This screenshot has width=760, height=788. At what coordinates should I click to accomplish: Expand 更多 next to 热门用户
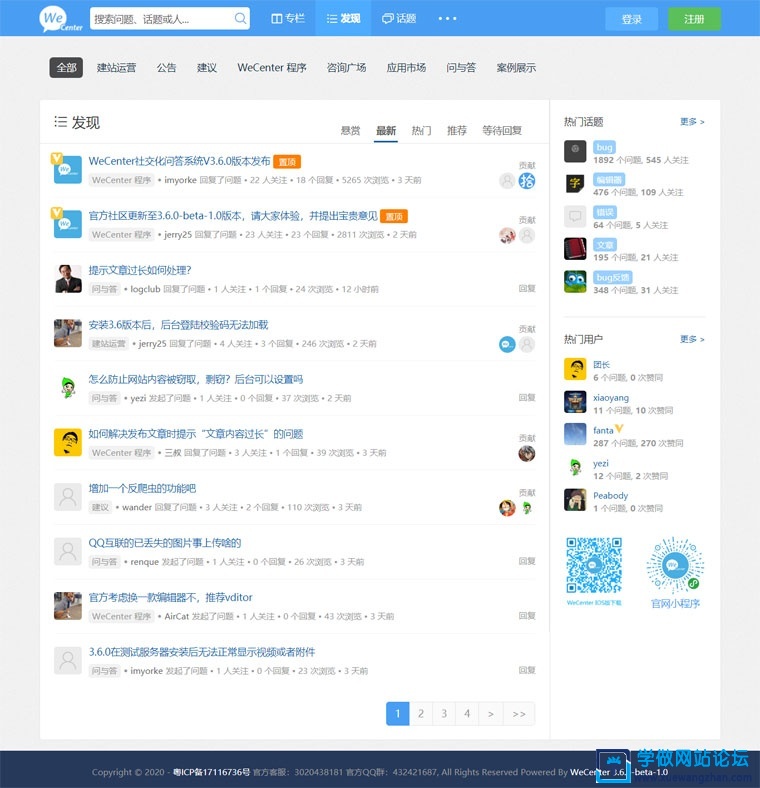tap(692, 339)
